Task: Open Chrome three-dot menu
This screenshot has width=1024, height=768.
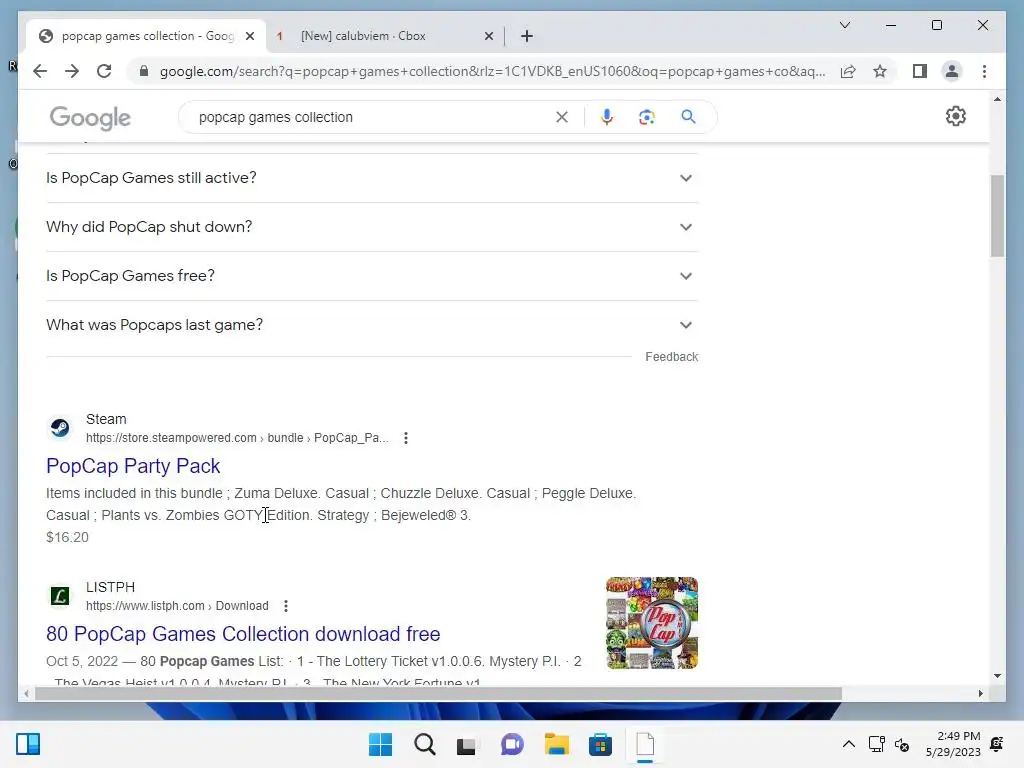Action: 984,71
